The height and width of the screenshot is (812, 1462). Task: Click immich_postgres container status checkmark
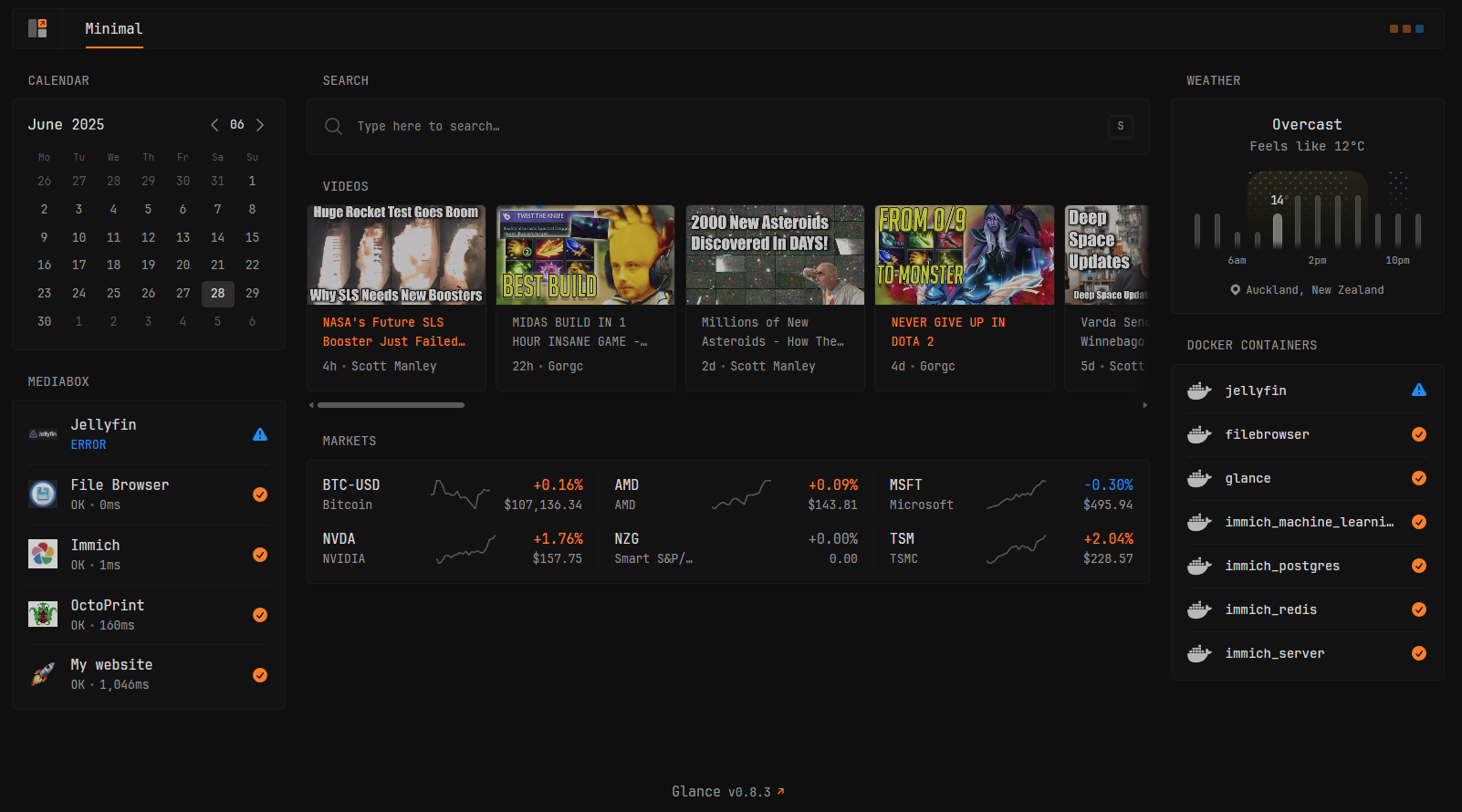pos(1419,566)
